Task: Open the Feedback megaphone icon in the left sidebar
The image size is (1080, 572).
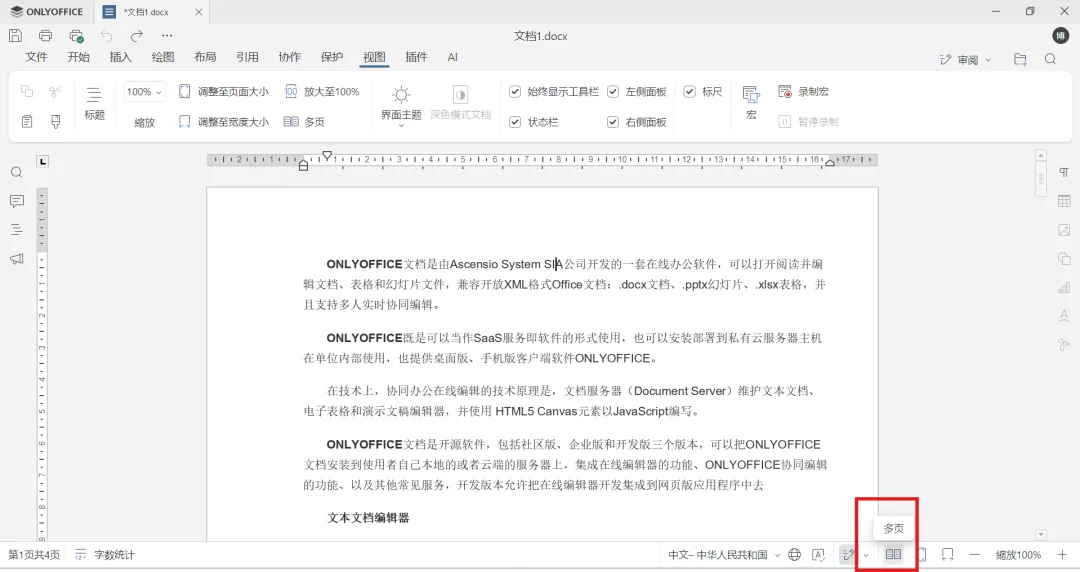Action: (x=17, y=259)
